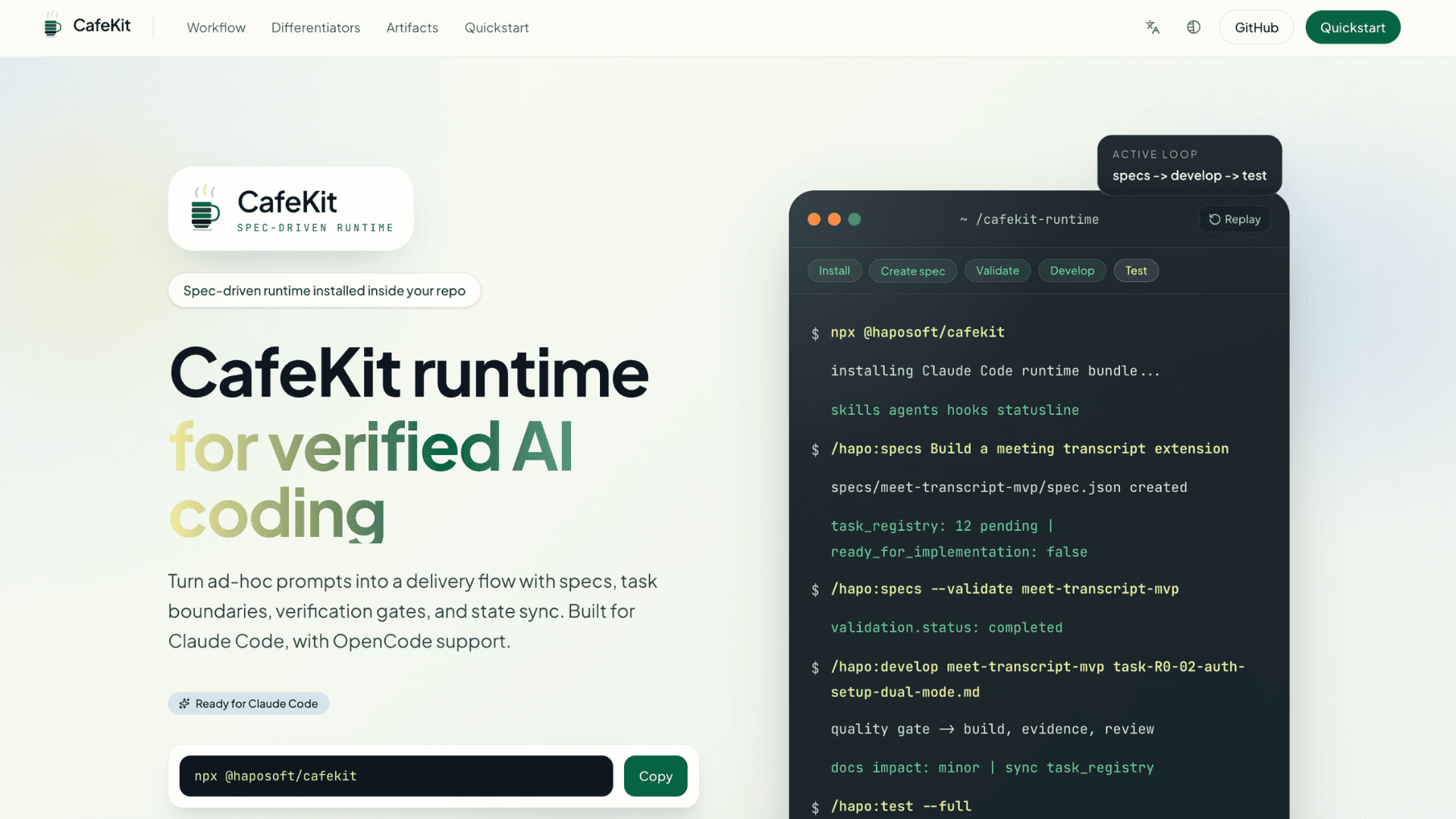1456x819 pixels.
Task: Click 'installing Claude Code runtime bundle...' line
Action: click(995, 371)
